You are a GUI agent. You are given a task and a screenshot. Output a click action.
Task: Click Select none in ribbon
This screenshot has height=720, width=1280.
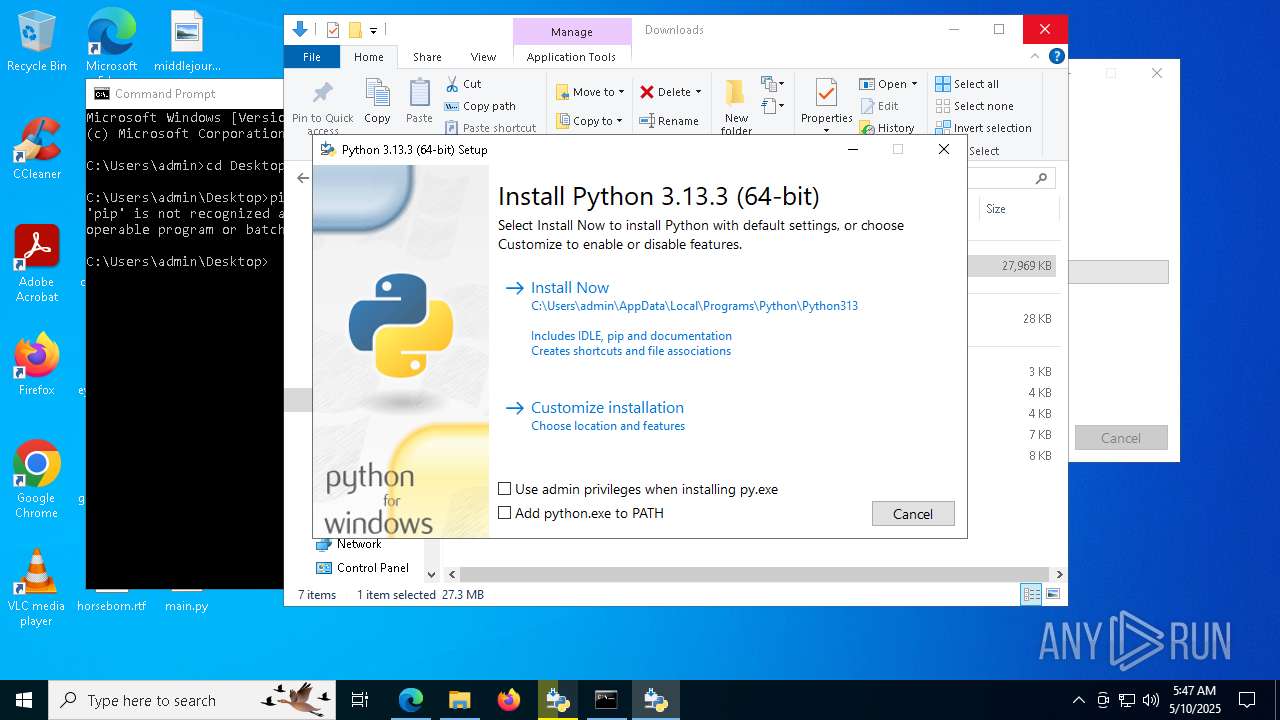coord(975,106)
